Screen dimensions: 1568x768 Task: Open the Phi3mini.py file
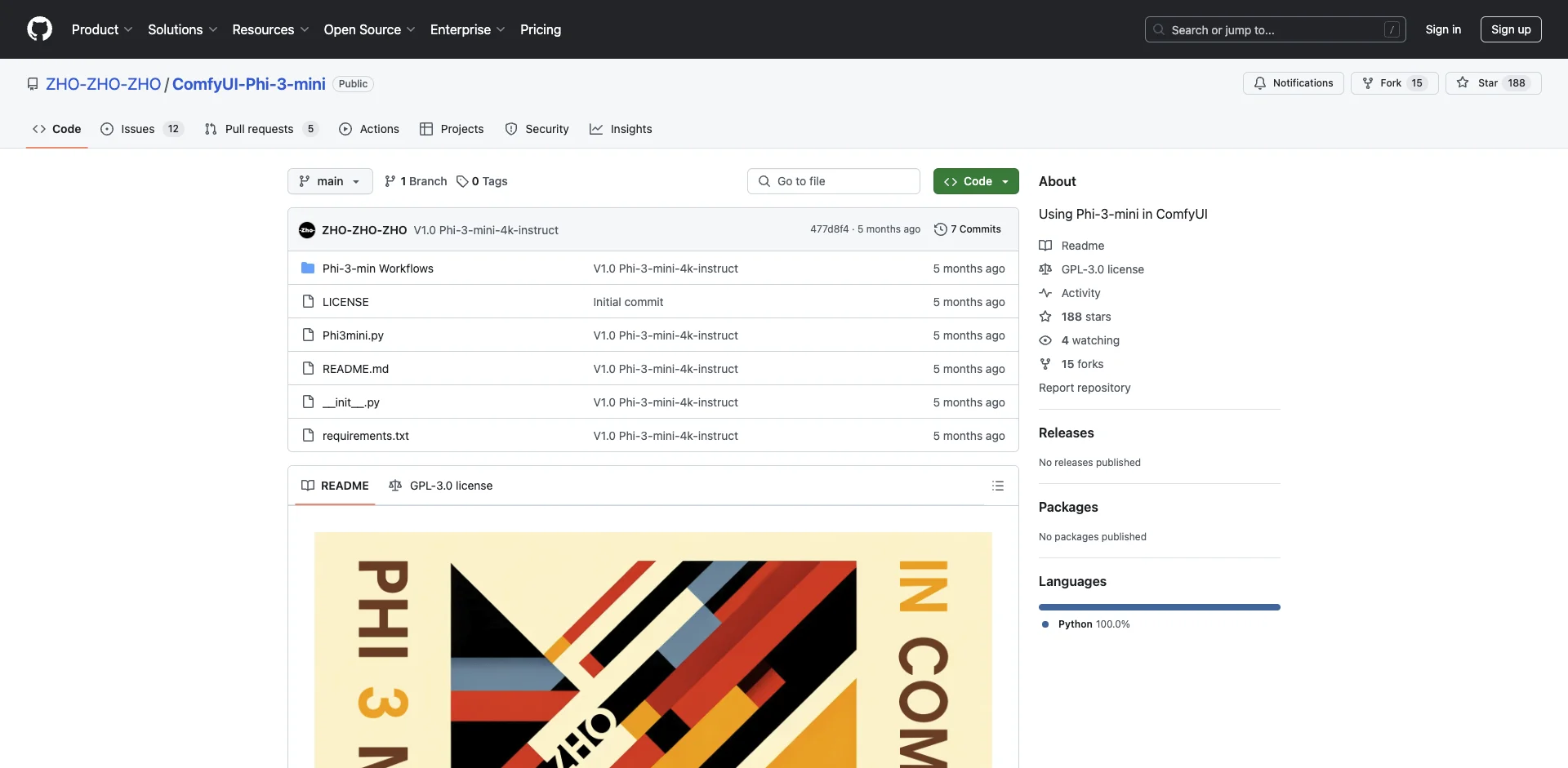click(353, 335)
